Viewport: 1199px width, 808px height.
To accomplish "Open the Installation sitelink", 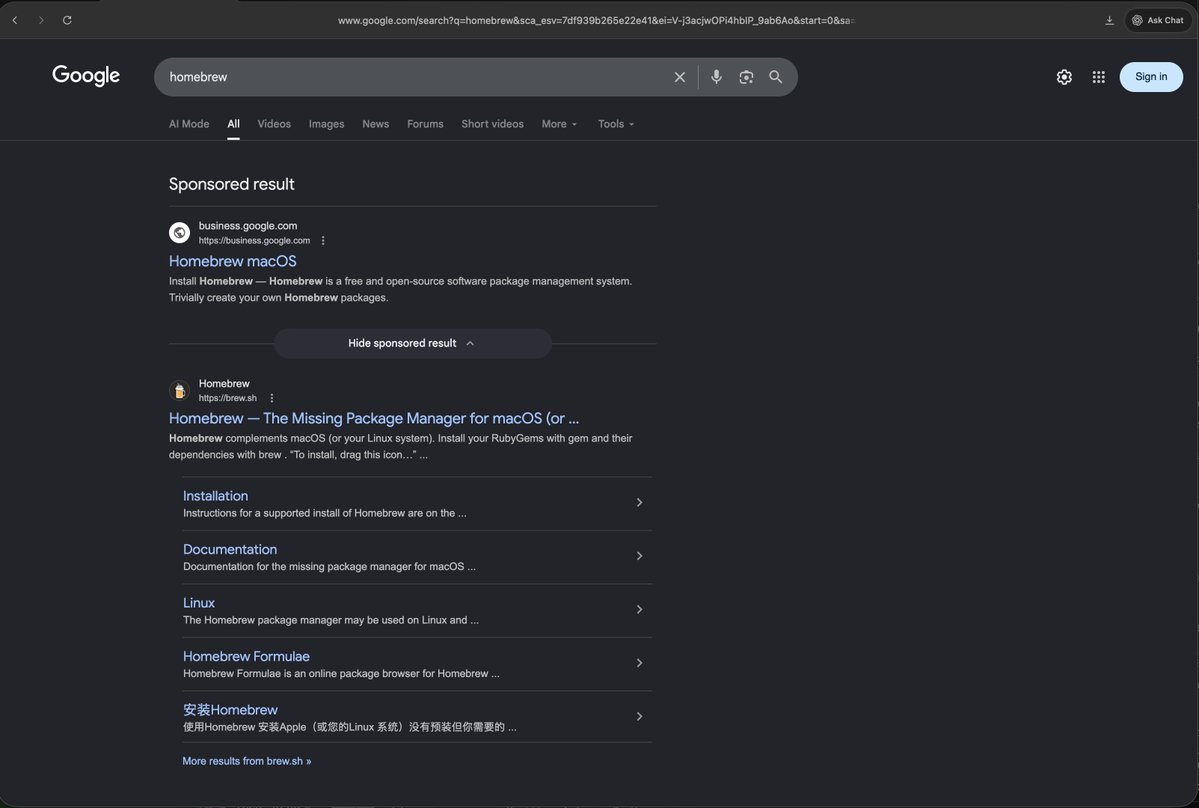I will click(216, 496).
